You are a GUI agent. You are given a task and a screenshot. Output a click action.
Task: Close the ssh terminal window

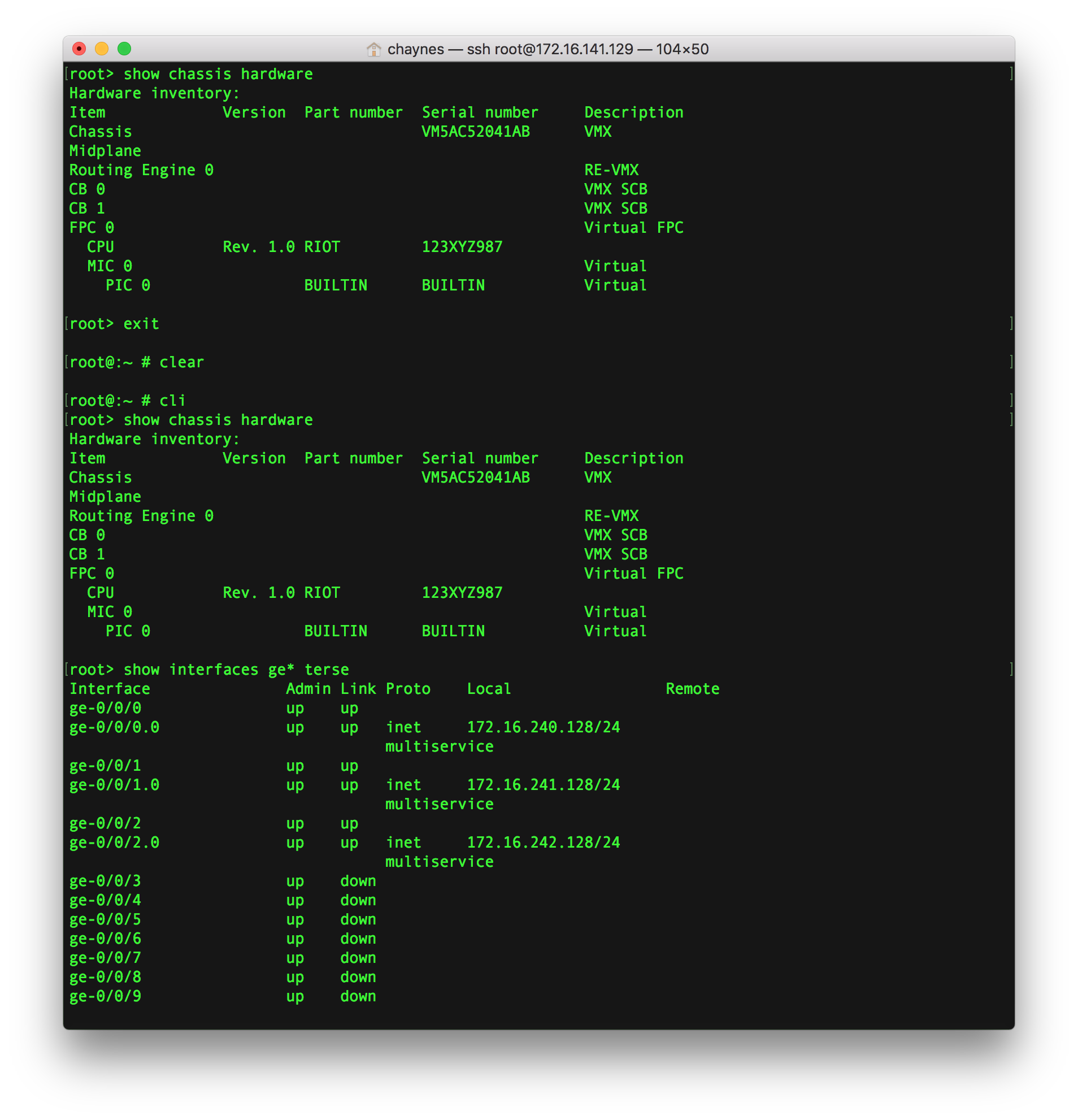pos(80,49)
